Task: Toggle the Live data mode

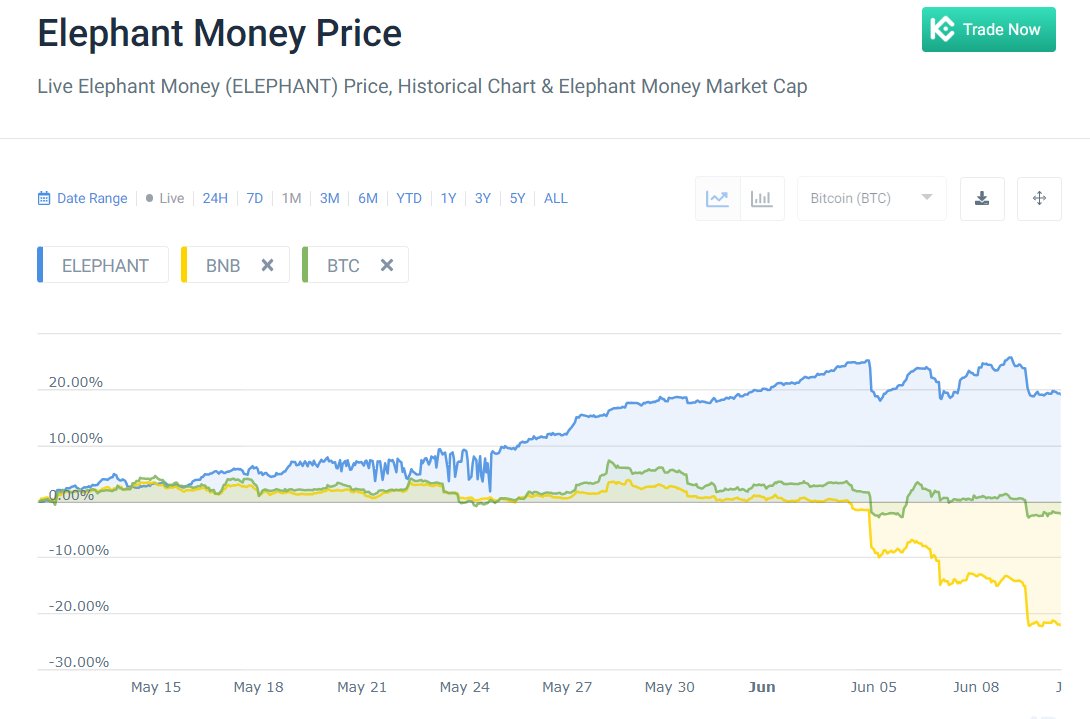Action: coord(165,198)
